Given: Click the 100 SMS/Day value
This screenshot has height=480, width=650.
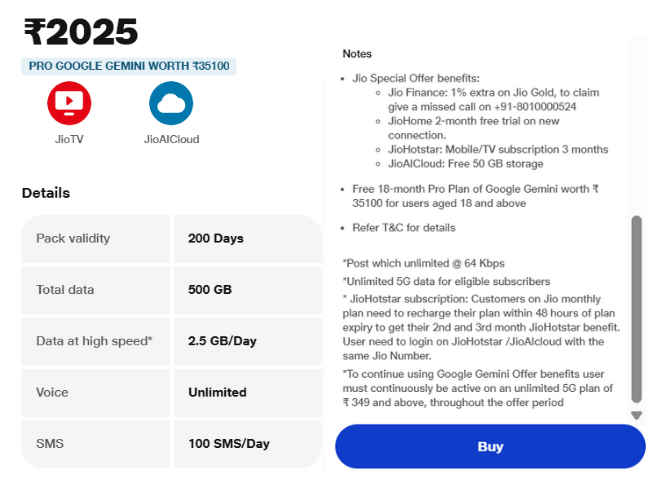Looking at the screenshot, I should (x=229, y=443).
